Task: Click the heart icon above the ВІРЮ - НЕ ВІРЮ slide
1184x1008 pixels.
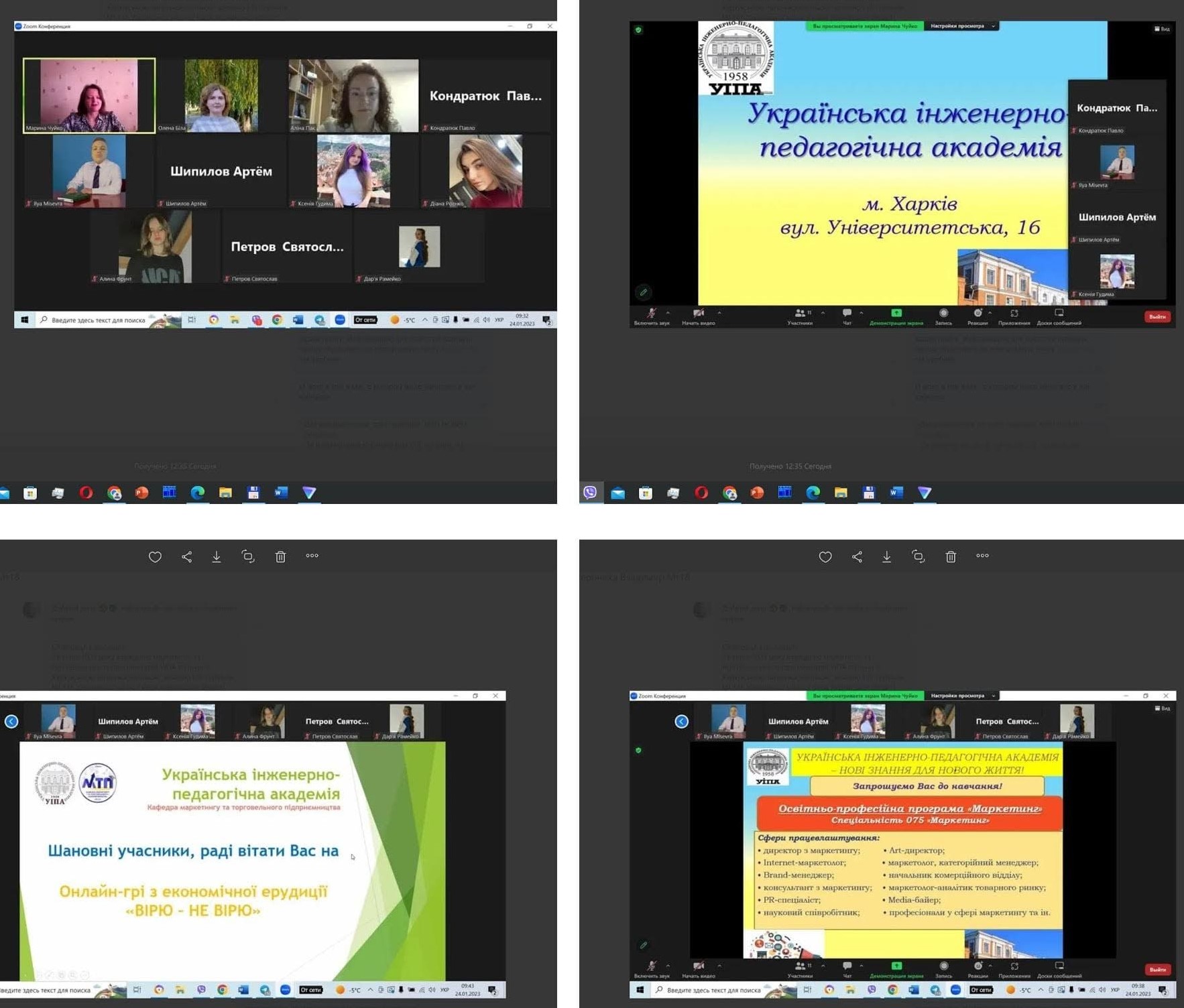Action: (x=155, y=557)
